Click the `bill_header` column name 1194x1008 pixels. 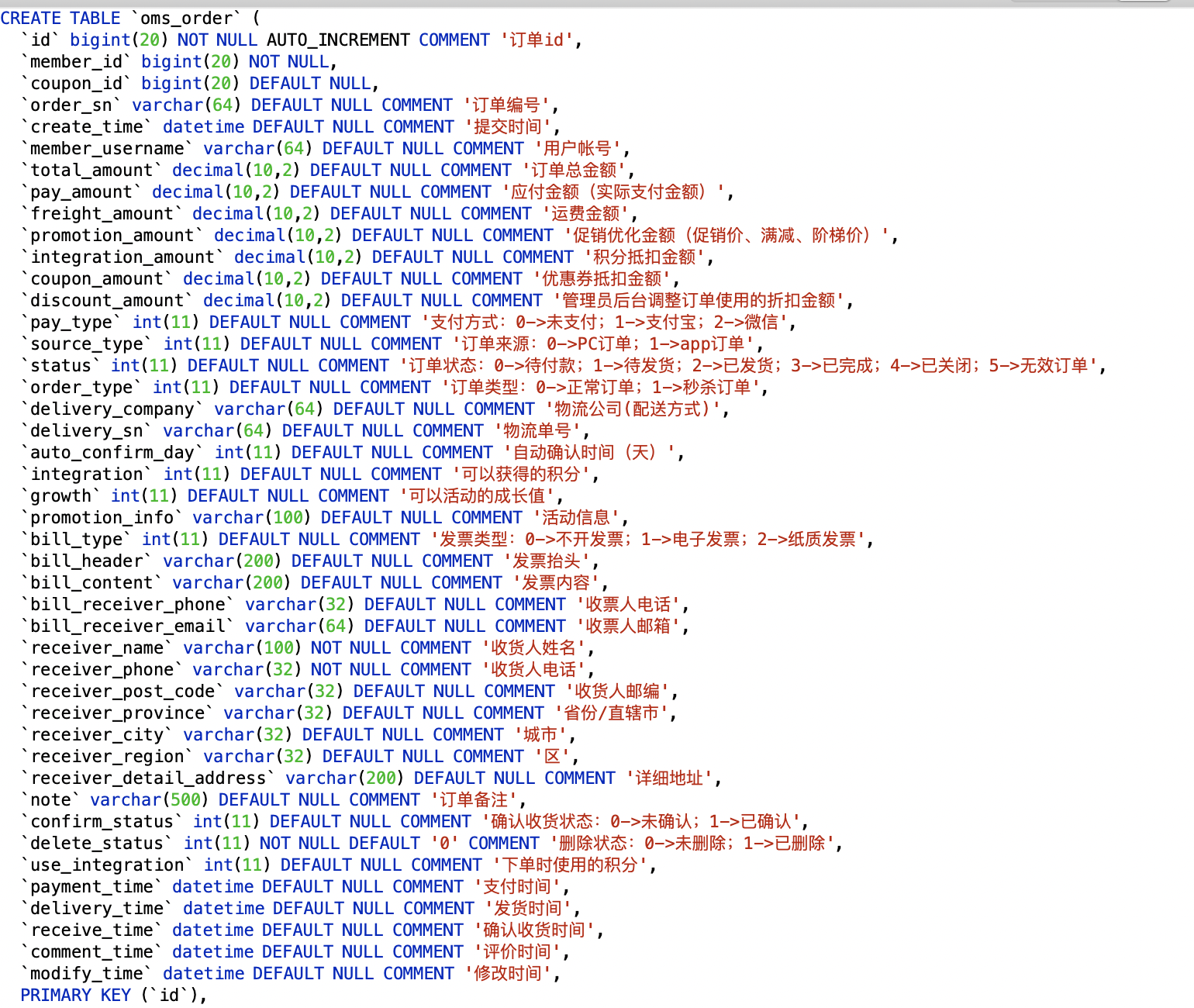(x=87, y=561)
